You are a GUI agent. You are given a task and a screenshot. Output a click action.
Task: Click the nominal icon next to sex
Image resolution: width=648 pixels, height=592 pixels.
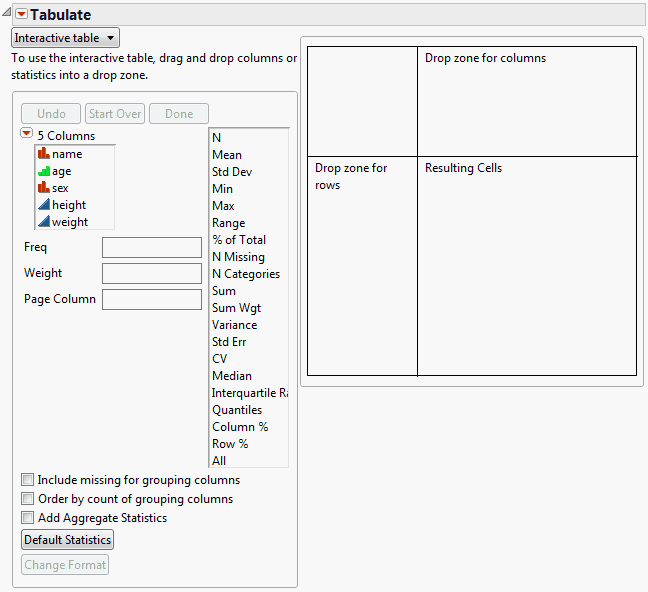pos(43,188)
